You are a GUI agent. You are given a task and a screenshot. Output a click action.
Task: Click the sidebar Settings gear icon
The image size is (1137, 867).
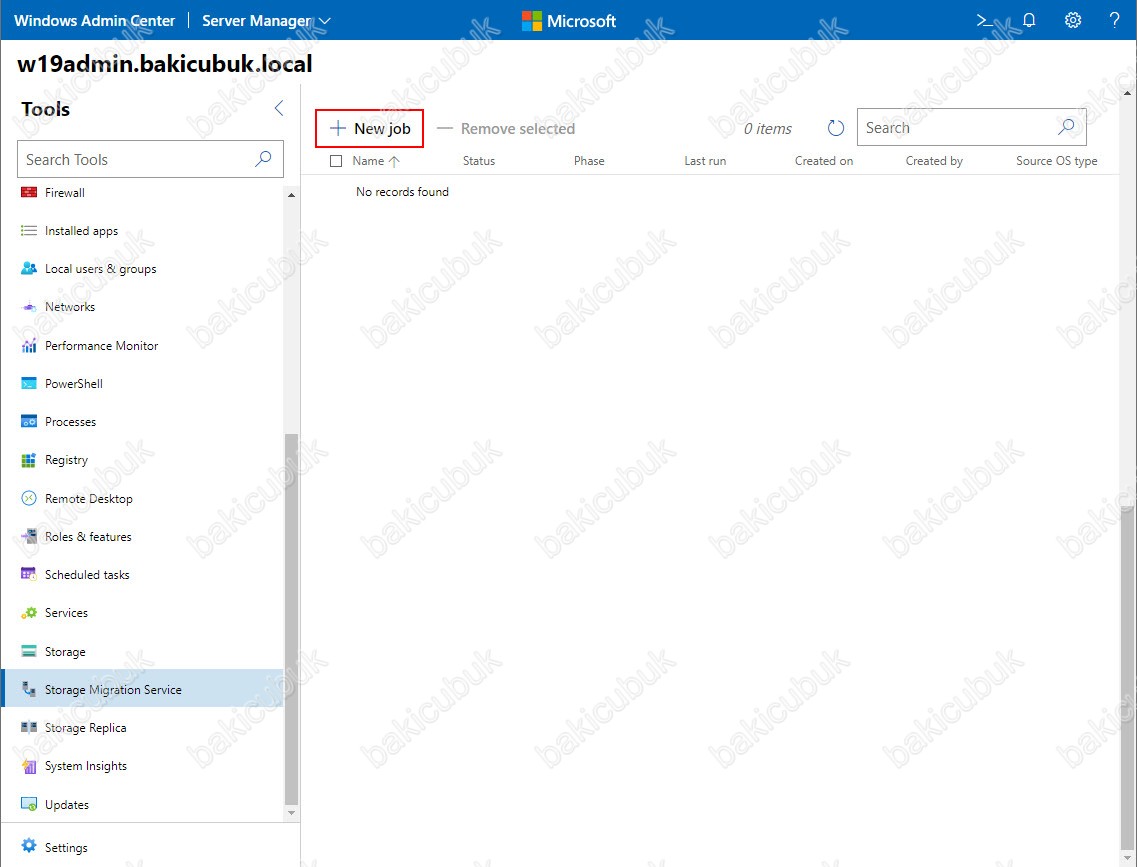pos(29,846)
